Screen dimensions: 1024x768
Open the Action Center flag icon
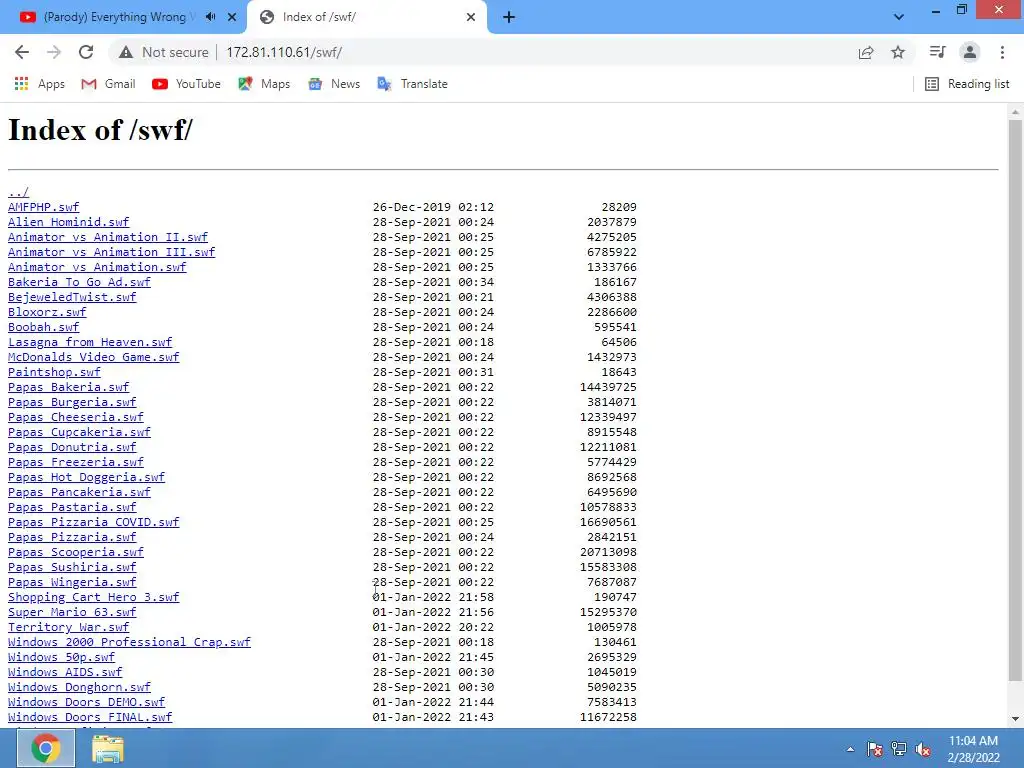[874, 749]
